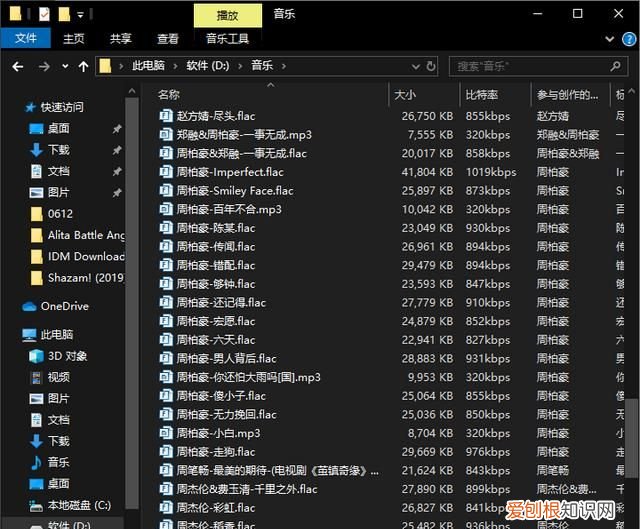640x529 pixels.
Task: Go up one folder level
Action: [83, 66]
